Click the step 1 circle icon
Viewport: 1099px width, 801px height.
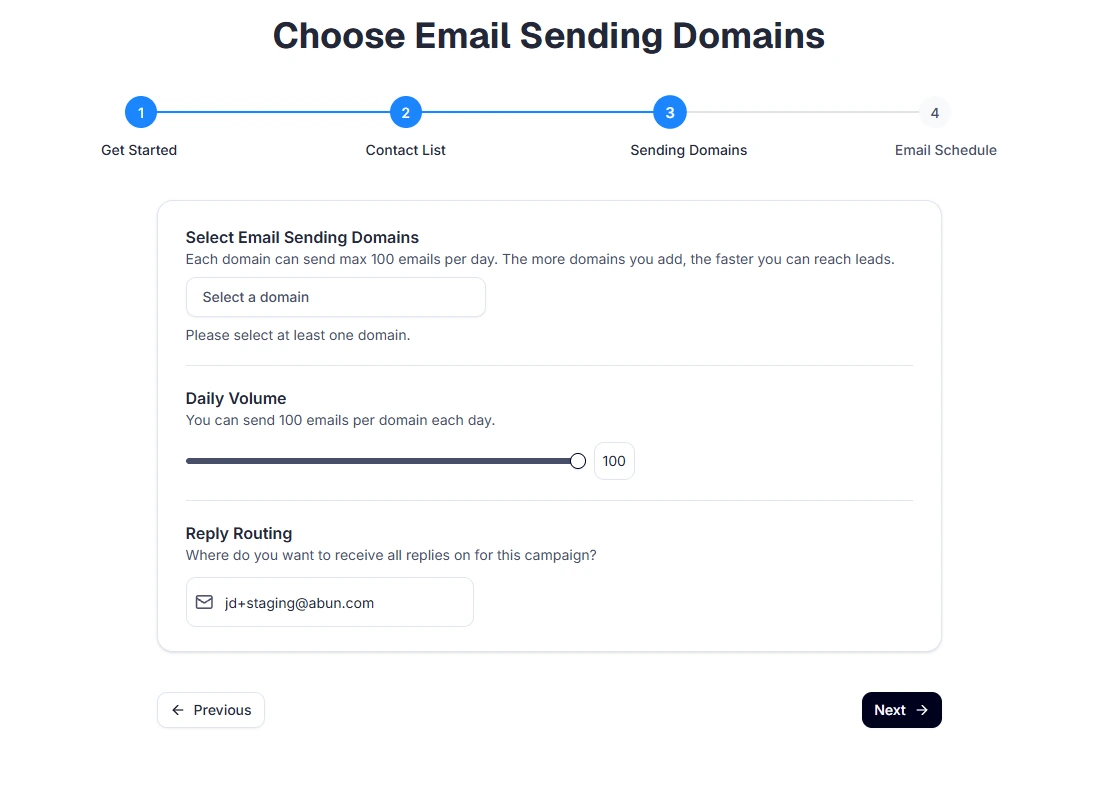[141, 113]
